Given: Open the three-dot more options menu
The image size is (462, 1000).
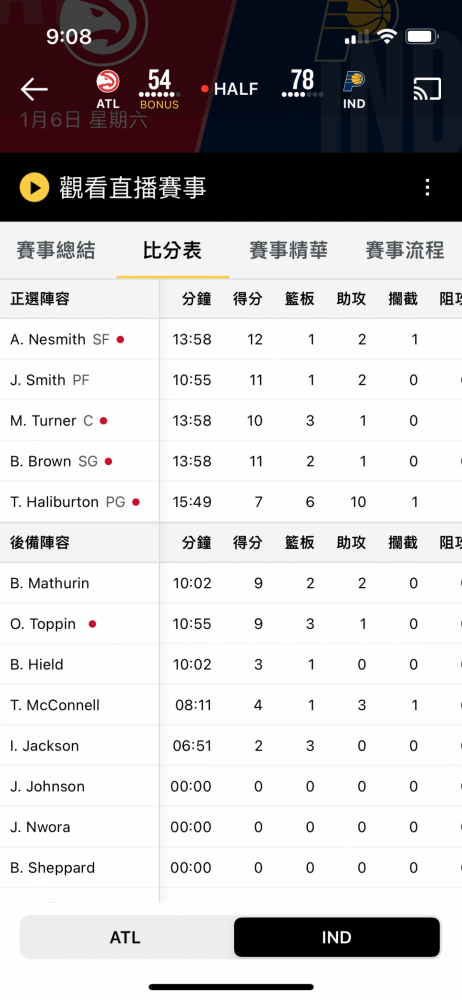Looking at the screenshot, I should click(428, 188).
